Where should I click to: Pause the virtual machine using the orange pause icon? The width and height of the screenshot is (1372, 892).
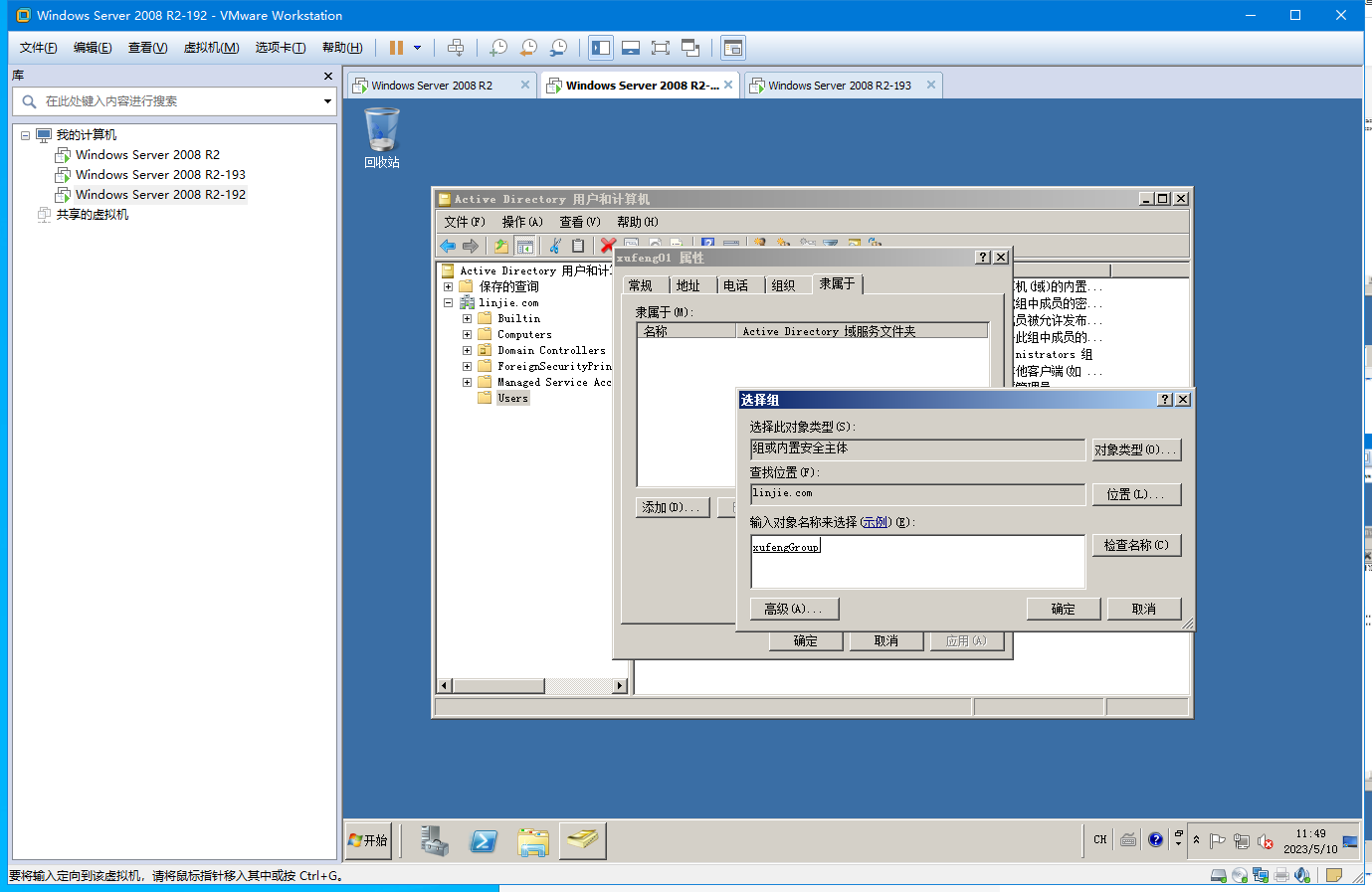(x=396, y=48)
